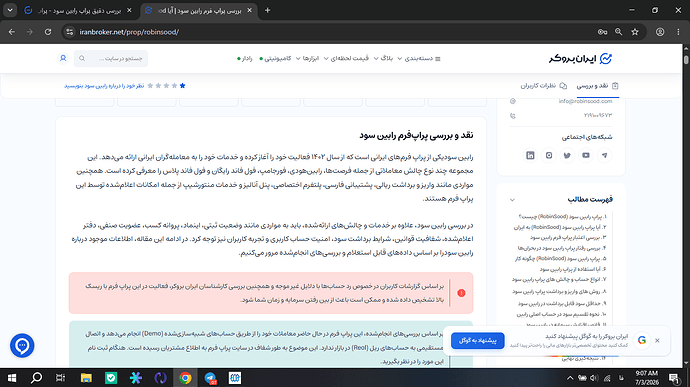
Task: Click the info@robinsood.com email address
Action: point(585,101)
